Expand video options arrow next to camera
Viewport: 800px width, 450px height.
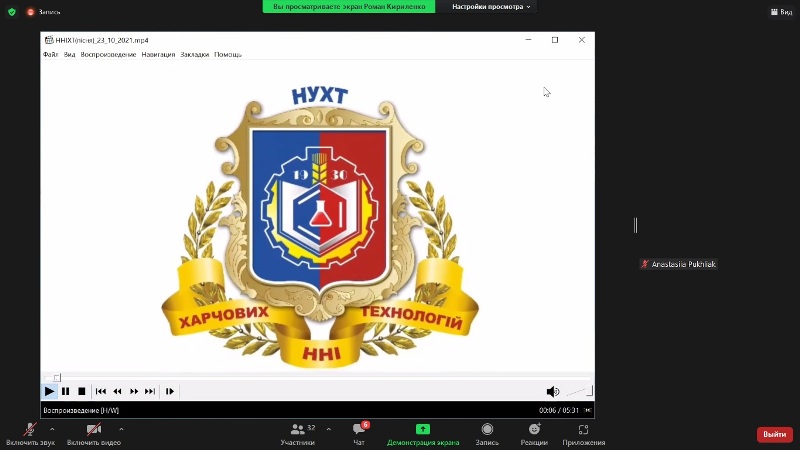[x=121, y=430]
